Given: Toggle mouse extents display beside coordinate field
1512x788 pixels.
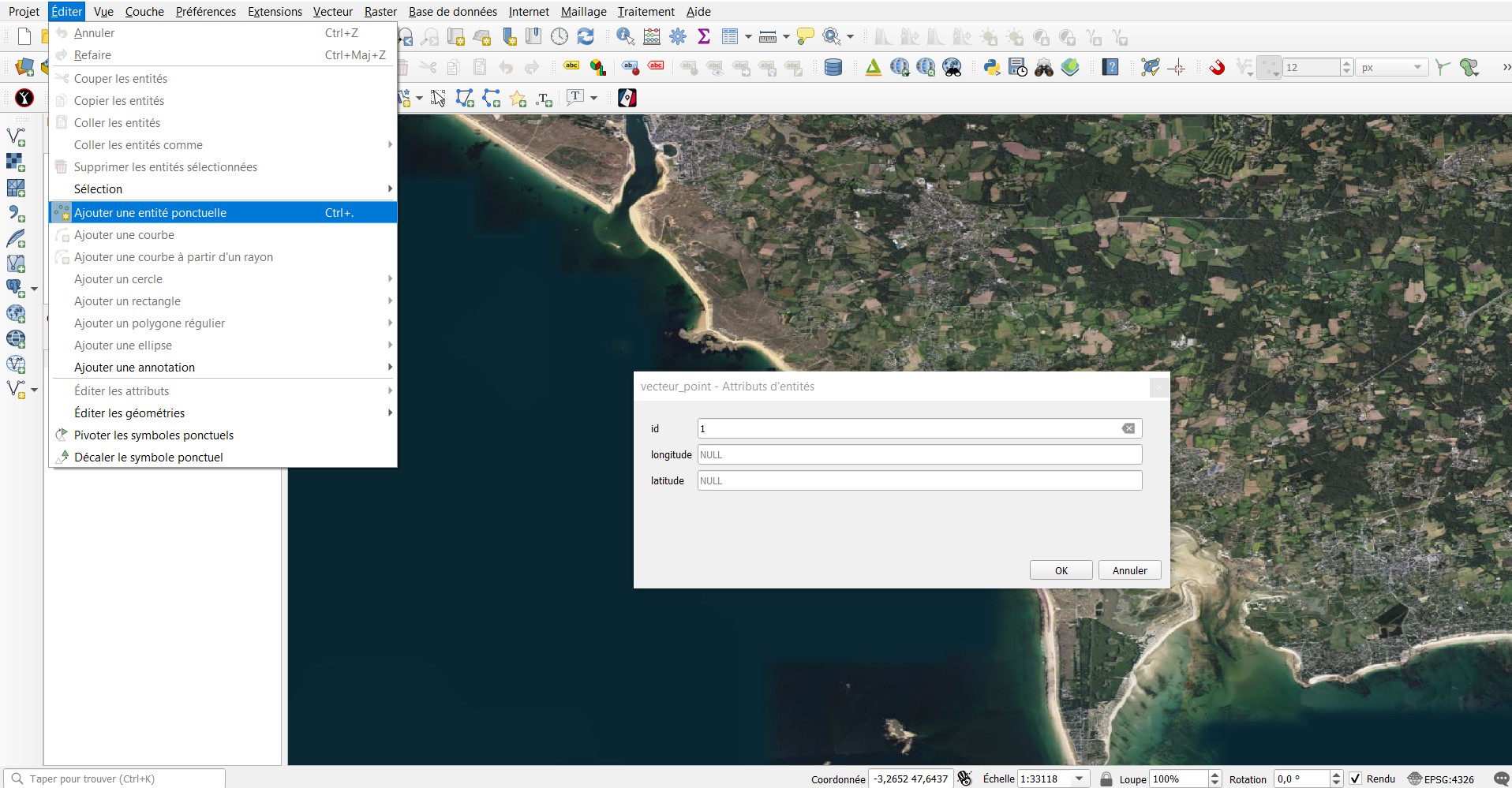Looking at the screenshot, I should pos(964,779).
